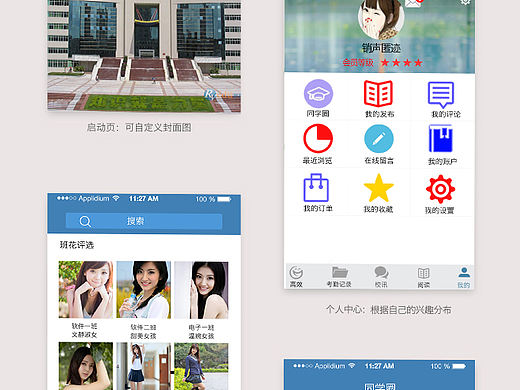Viewport: 520px width, 390px height.
Task: Switch to 考勤记录 folder tab
Action: coord(339,277)
